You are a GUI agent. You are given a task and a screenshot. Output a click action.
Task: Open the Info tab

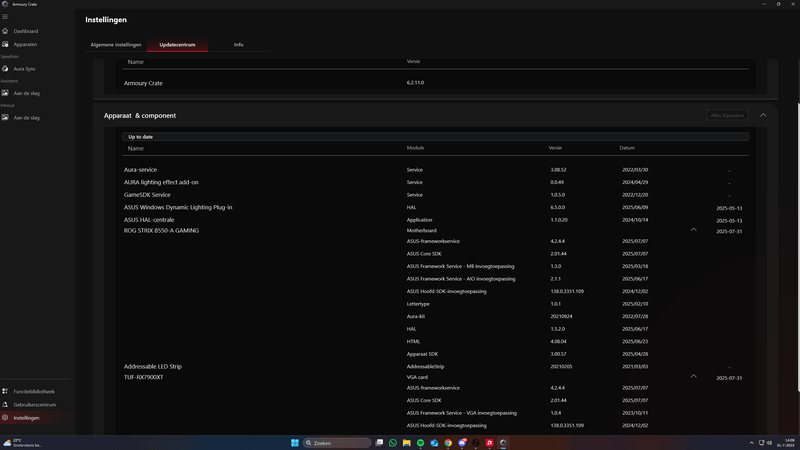point(238,45)
